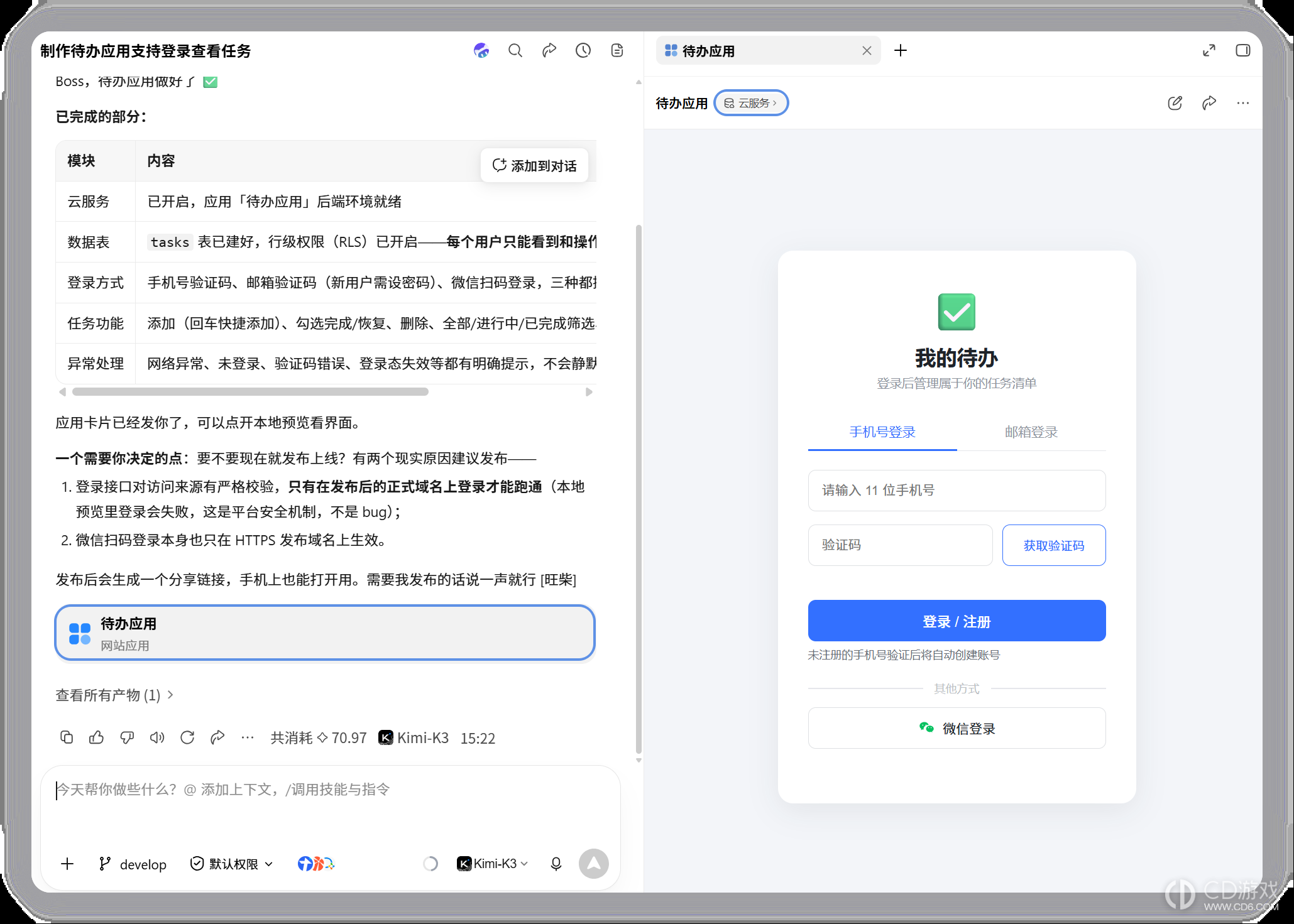Click the colorful skills icons in input bar
Screen dimensions: 1294x924
point(316,864)
